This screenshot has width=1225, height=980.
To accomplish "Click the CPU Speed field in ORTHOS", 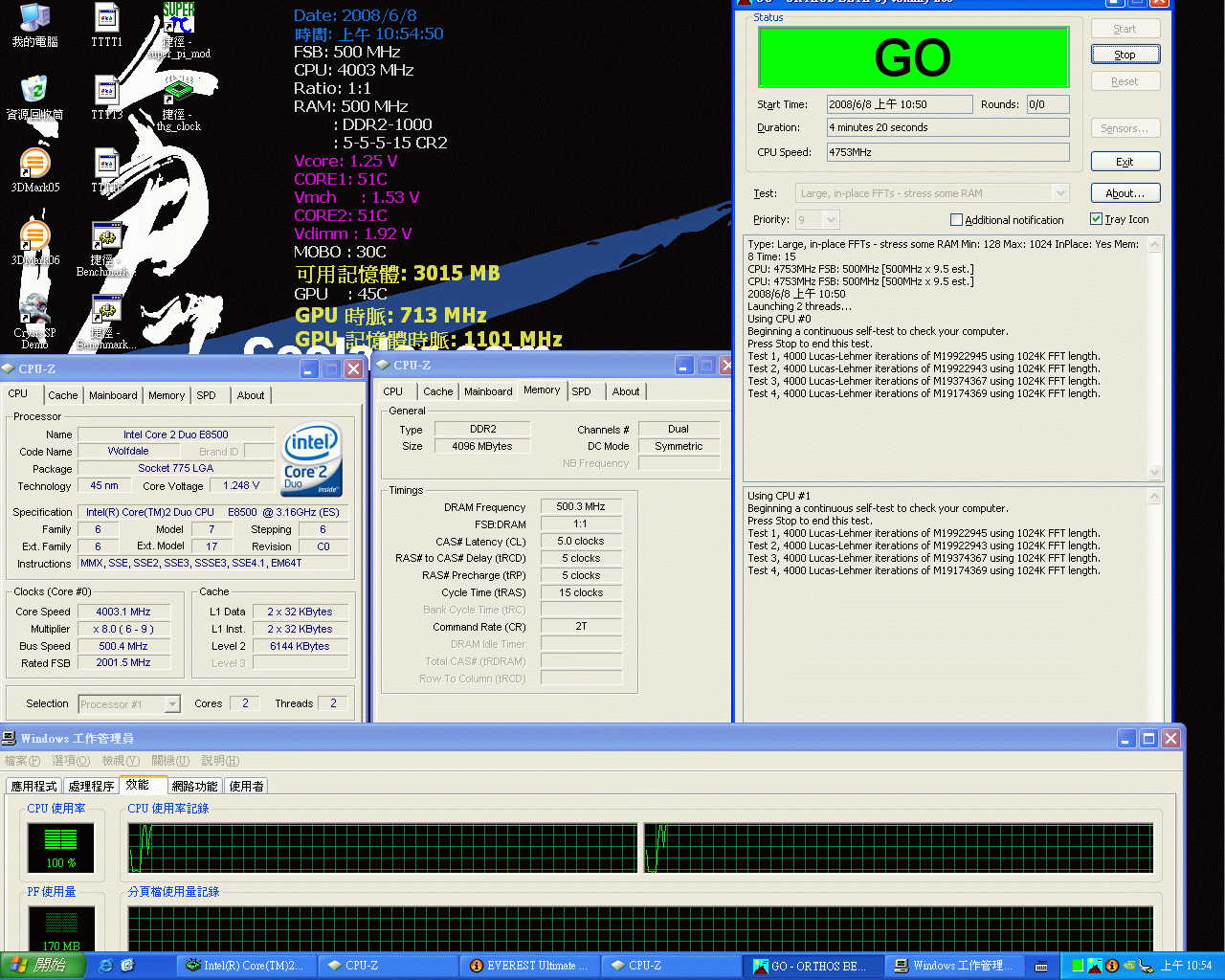I will click(x=948, y=152).
